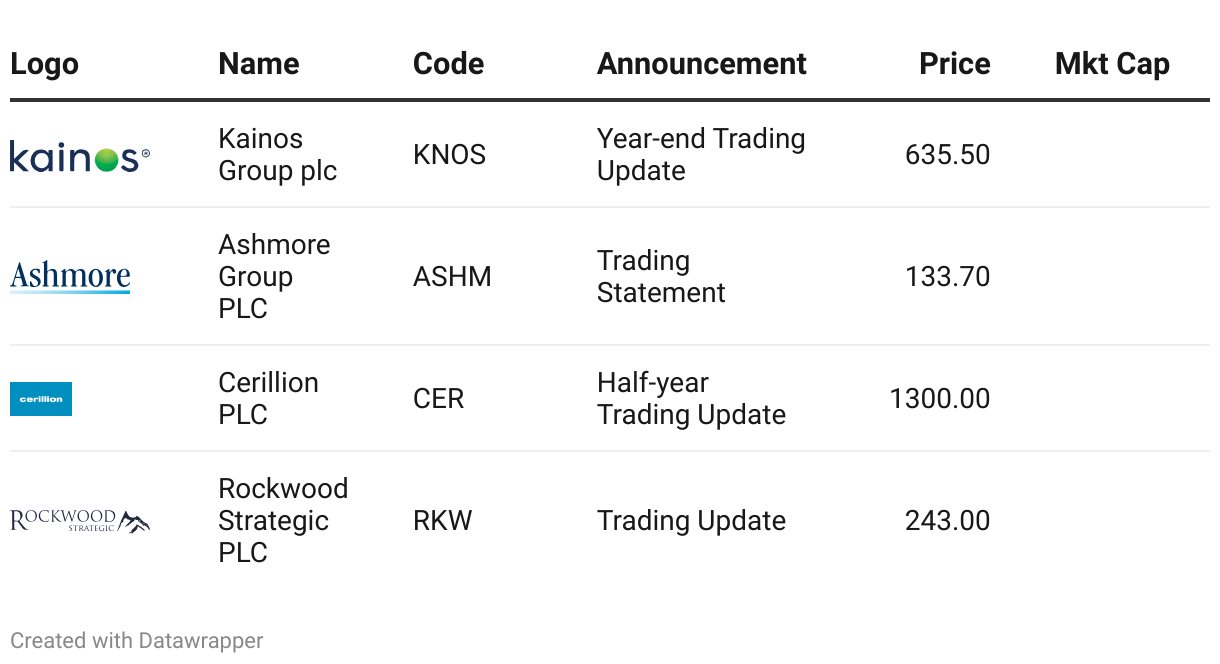Click the ASHM ticker code

452,276
